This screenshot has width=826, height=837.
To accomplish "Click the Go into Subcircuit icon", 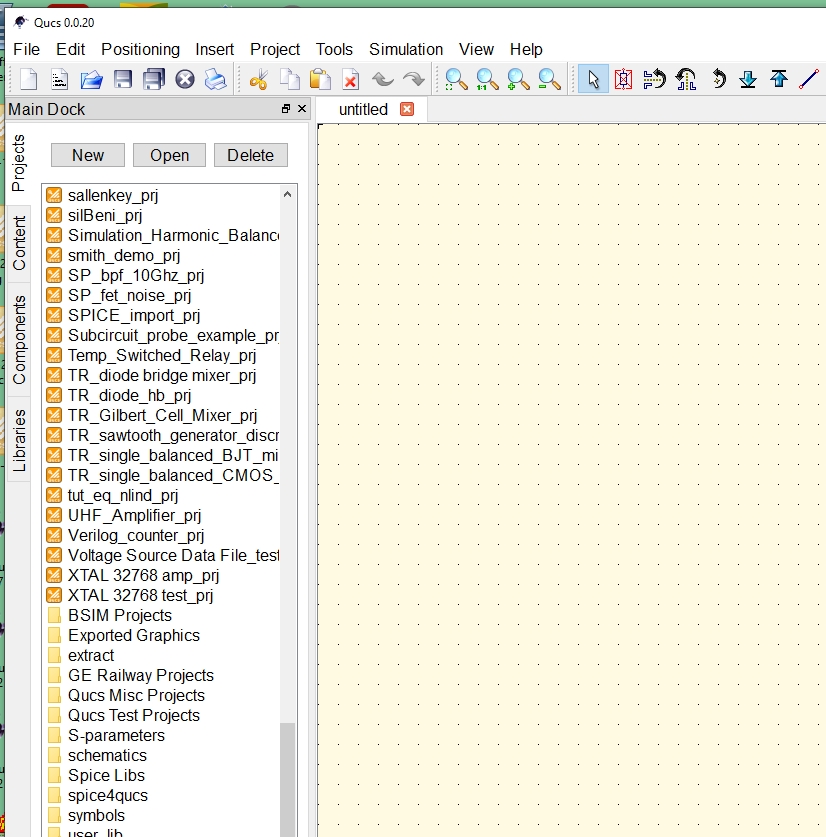I will coord(748,79).
